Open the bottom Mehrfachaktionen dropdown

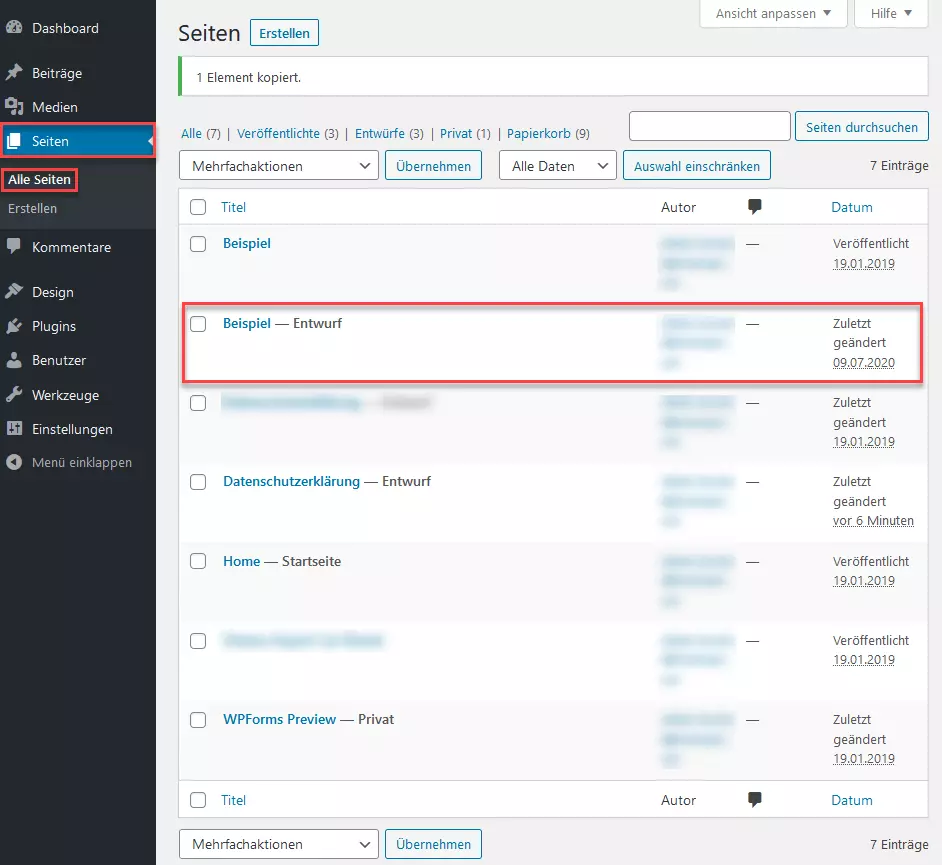point(279,844)
